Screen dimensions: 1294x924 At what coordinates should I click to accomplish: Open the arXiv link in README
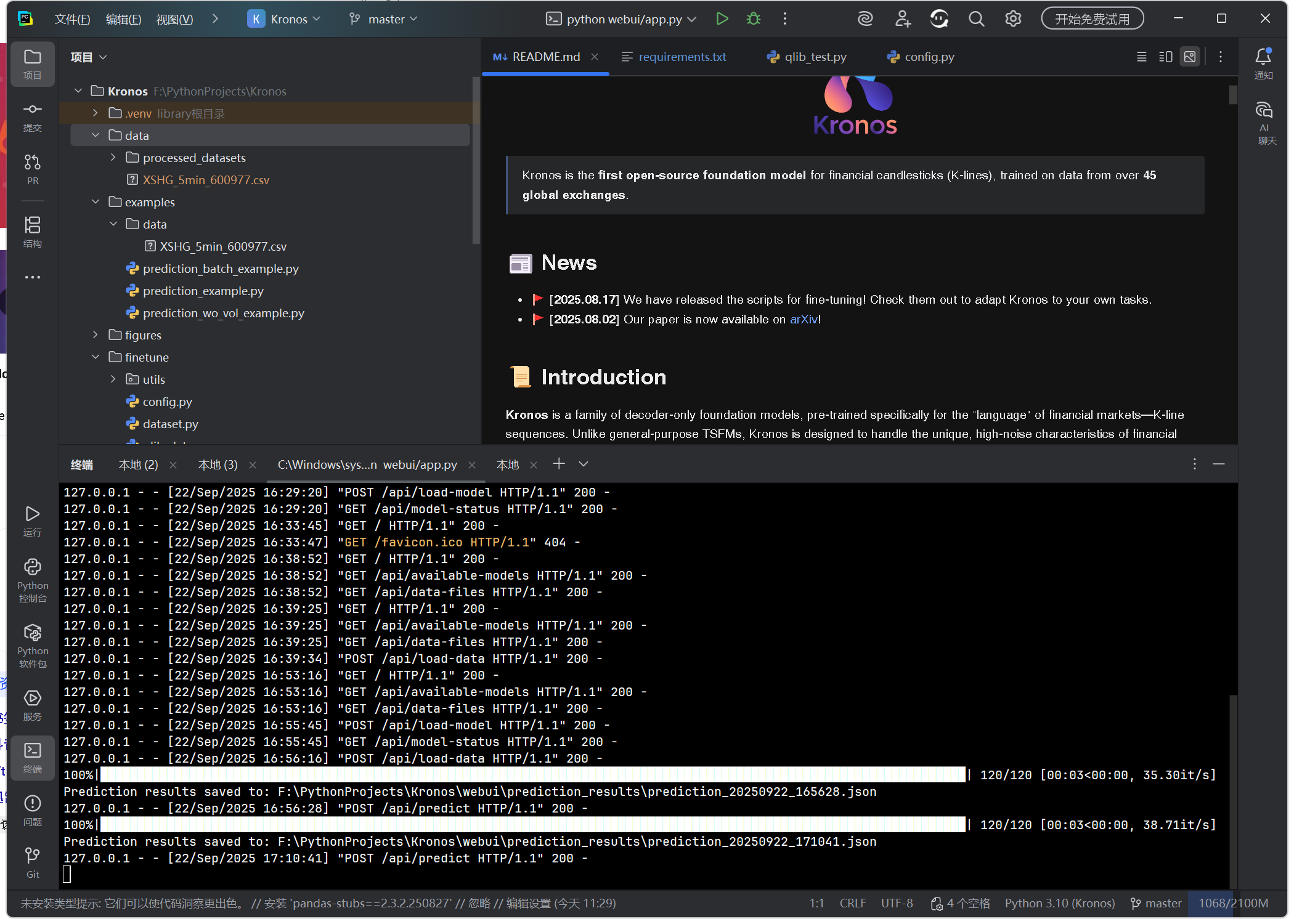[x=804, y=319]
